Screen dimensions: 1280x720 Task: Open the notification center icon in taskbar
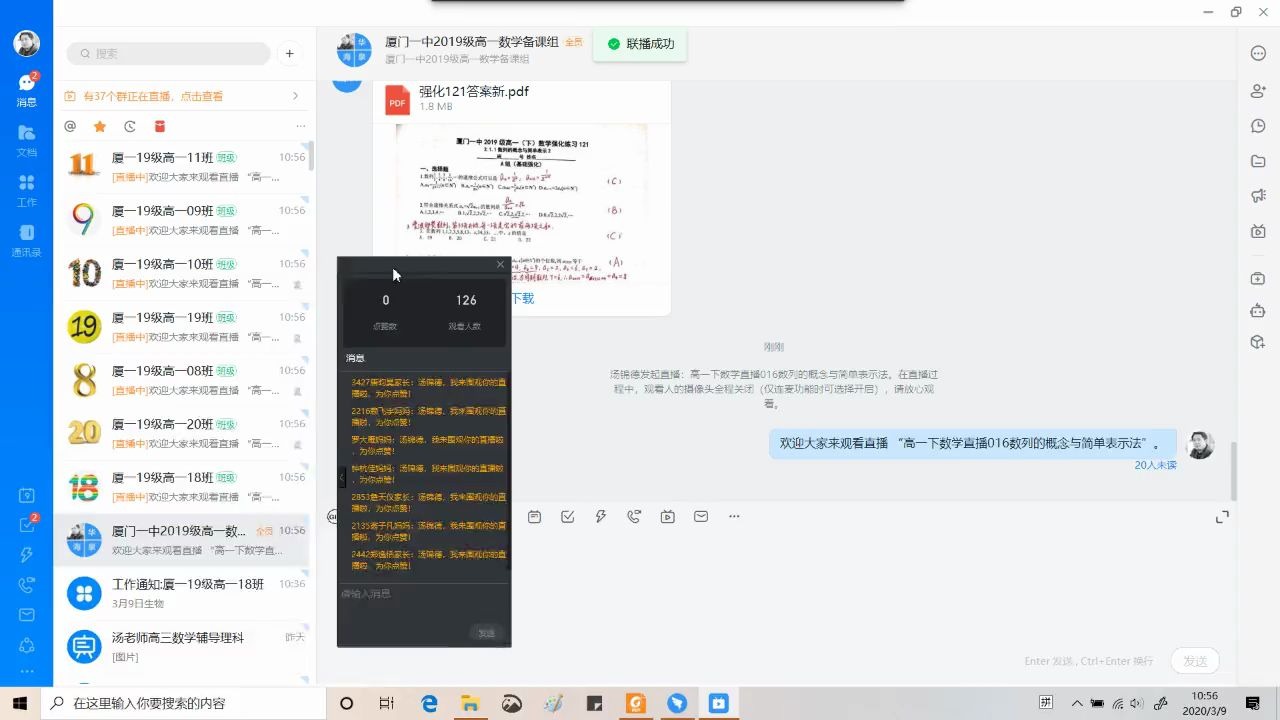tap(1253, 703)
